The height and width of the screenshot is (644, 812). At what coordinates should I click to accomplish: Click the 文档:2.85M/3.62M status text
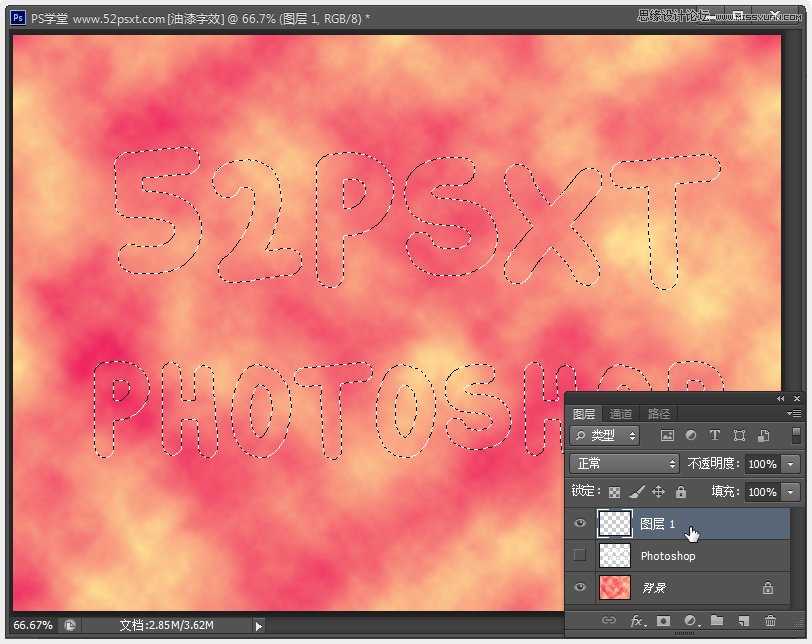[166, 625]
